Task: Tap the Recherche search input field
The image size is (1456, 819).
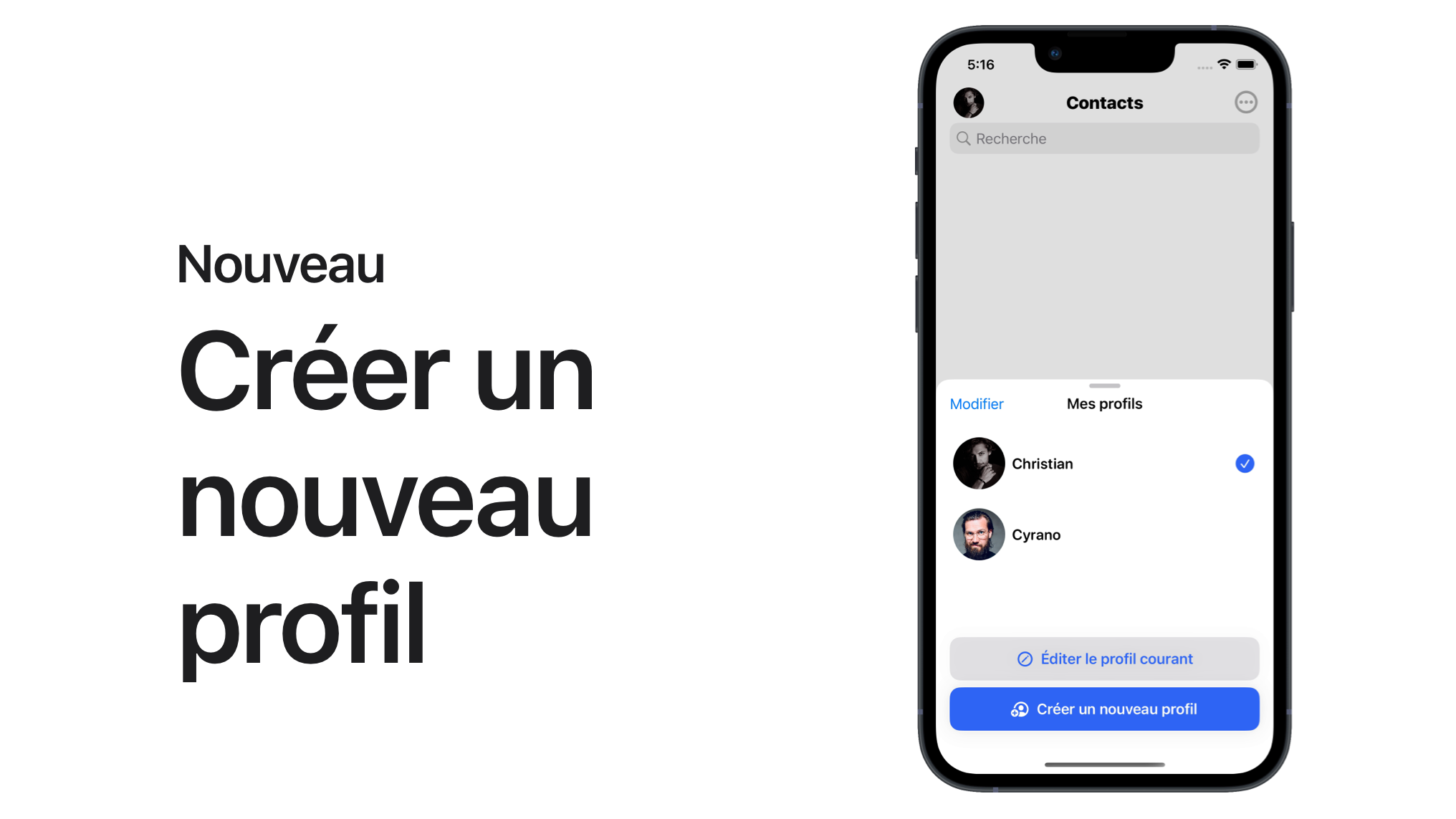Action: [x=1104, y=138]
